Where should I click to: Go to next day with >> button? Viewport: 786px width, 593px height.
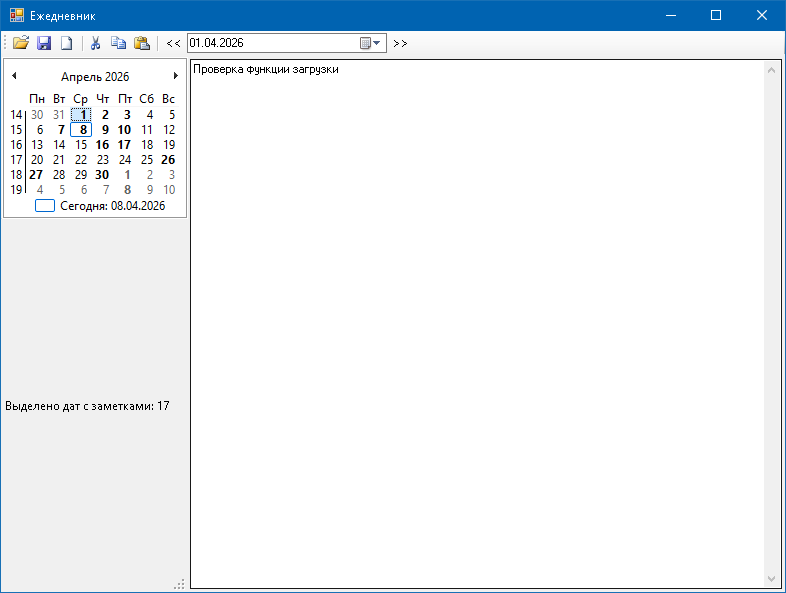400,43
